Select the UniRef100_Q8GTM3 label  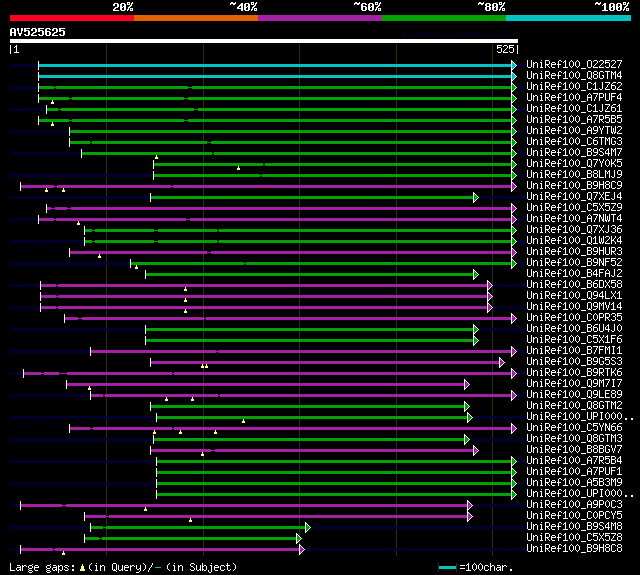pos(574,439)
